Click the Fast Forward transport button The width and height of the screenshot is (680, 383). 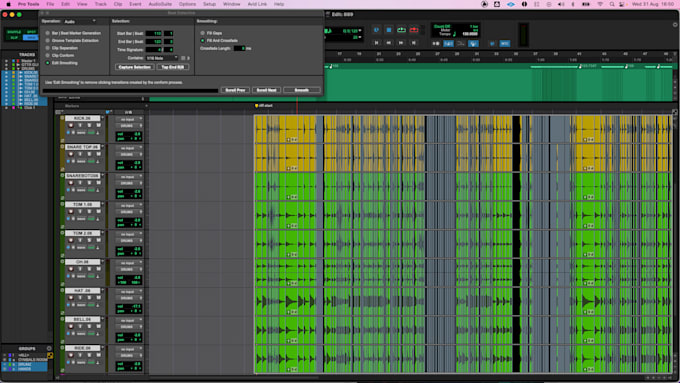[401, 43]
